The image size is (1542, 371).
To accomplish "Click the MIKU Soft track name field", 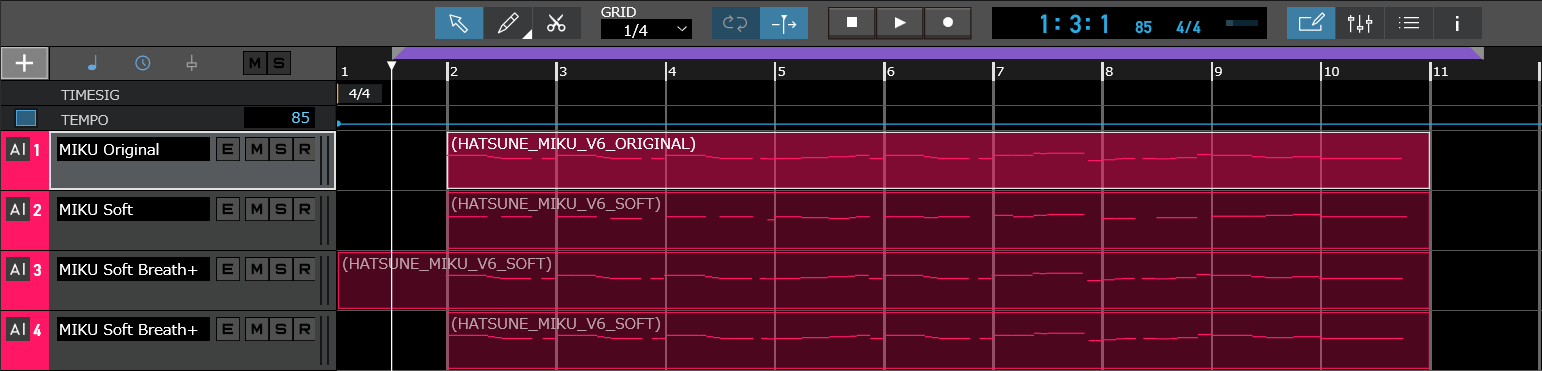I will 133,210.
